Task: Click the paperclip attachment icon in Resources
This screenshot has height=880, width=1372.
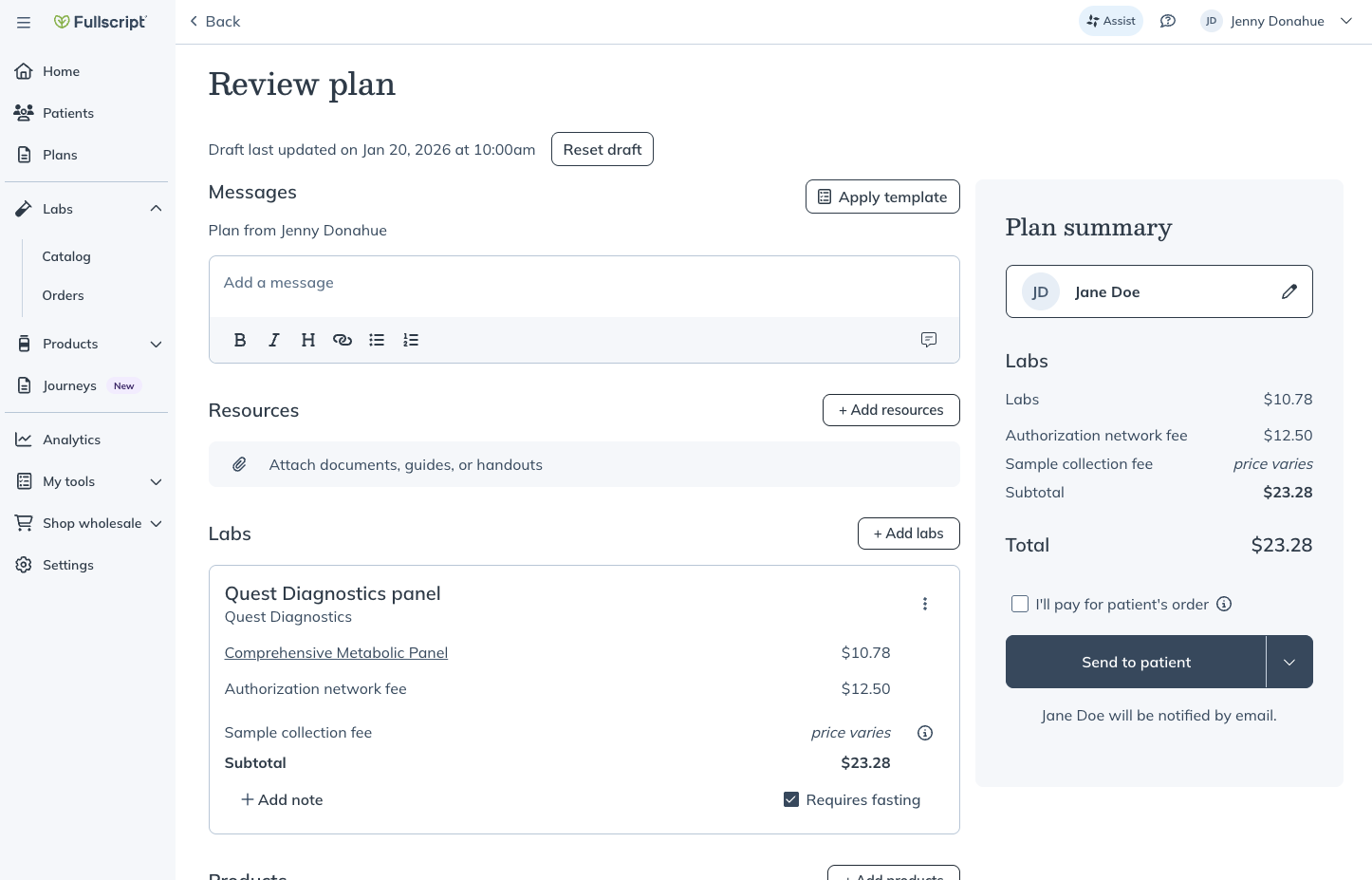Action: tap(240, 464)
